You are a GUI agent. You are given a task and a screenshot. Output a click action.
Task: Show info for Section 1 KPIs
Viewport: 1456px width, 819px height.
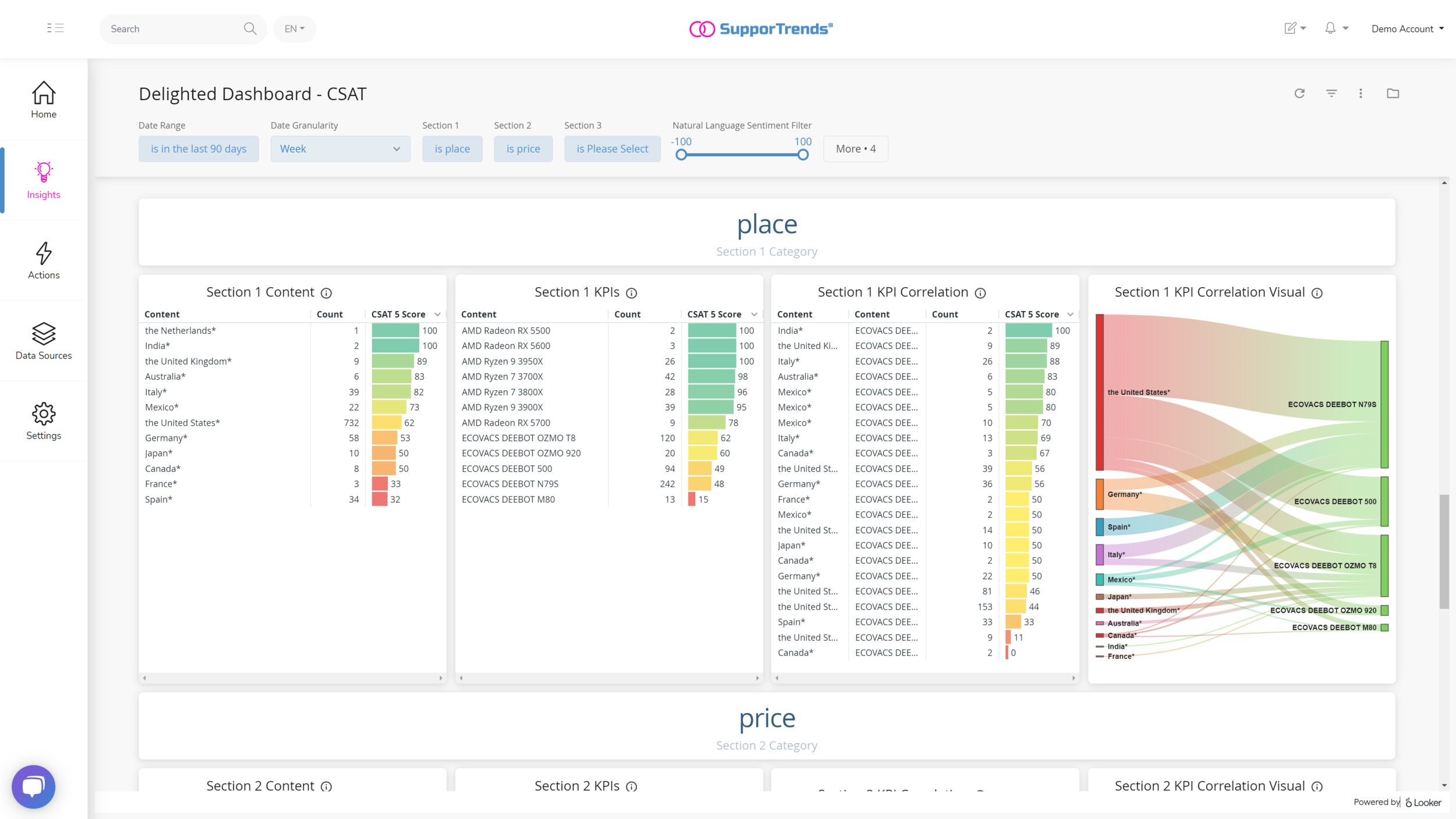pos(631,293)
